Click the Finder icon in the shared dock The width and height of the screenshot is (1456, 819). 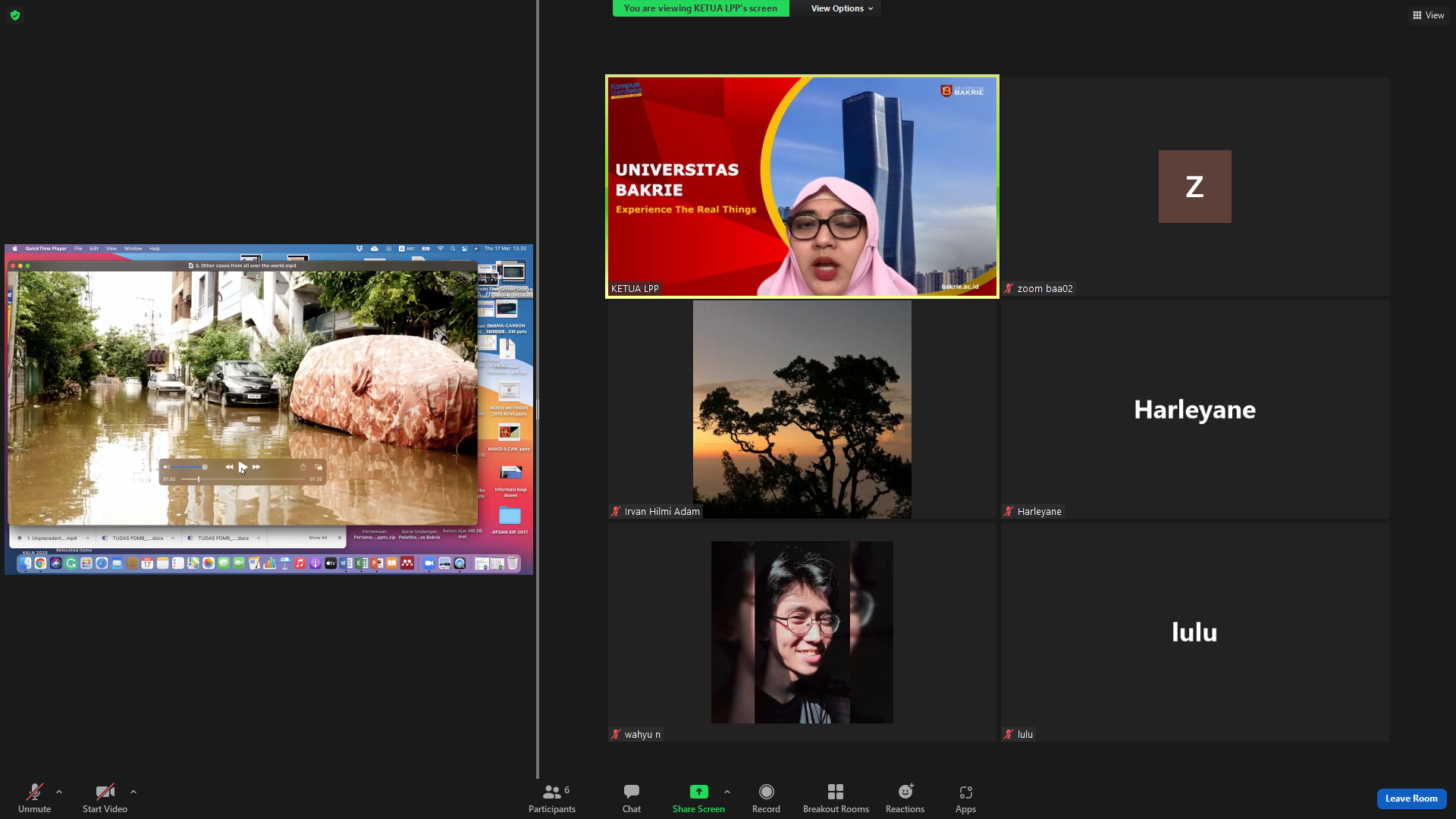25,563
